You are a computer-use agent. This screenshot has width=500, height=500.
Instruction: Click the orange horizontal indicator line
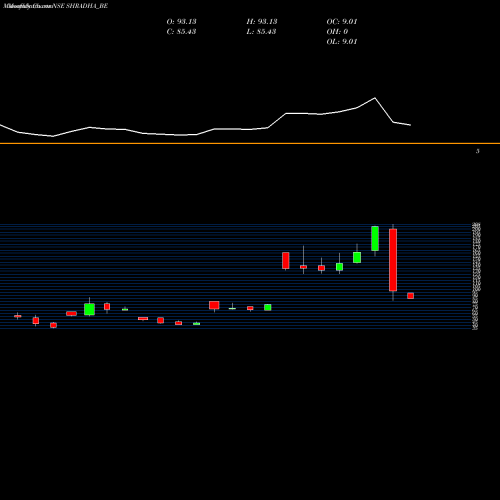click(250, 143)
